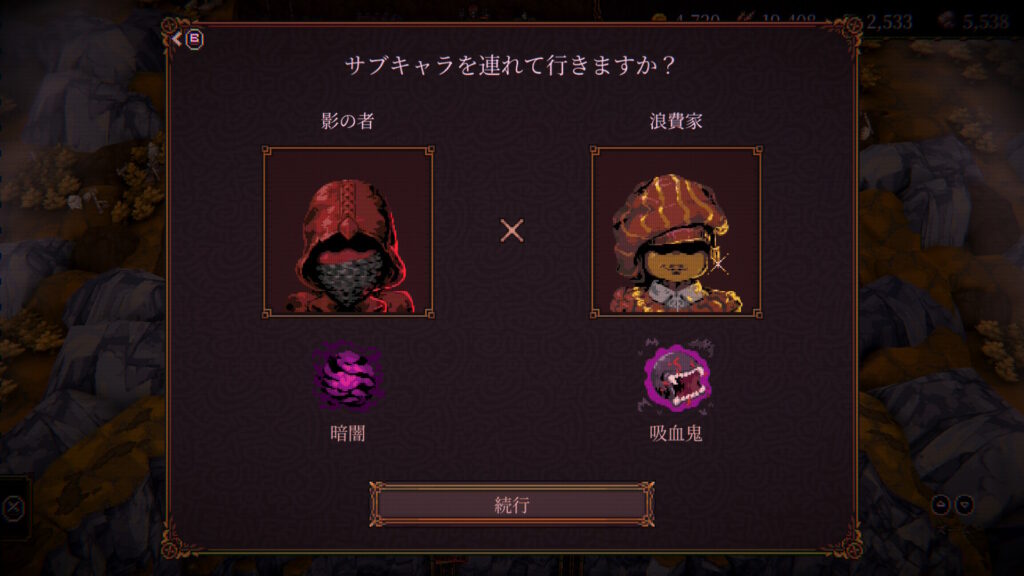Click the 吸血鬼 ability label
This screenshot has height=576, width=1024.
coord(676,433)
